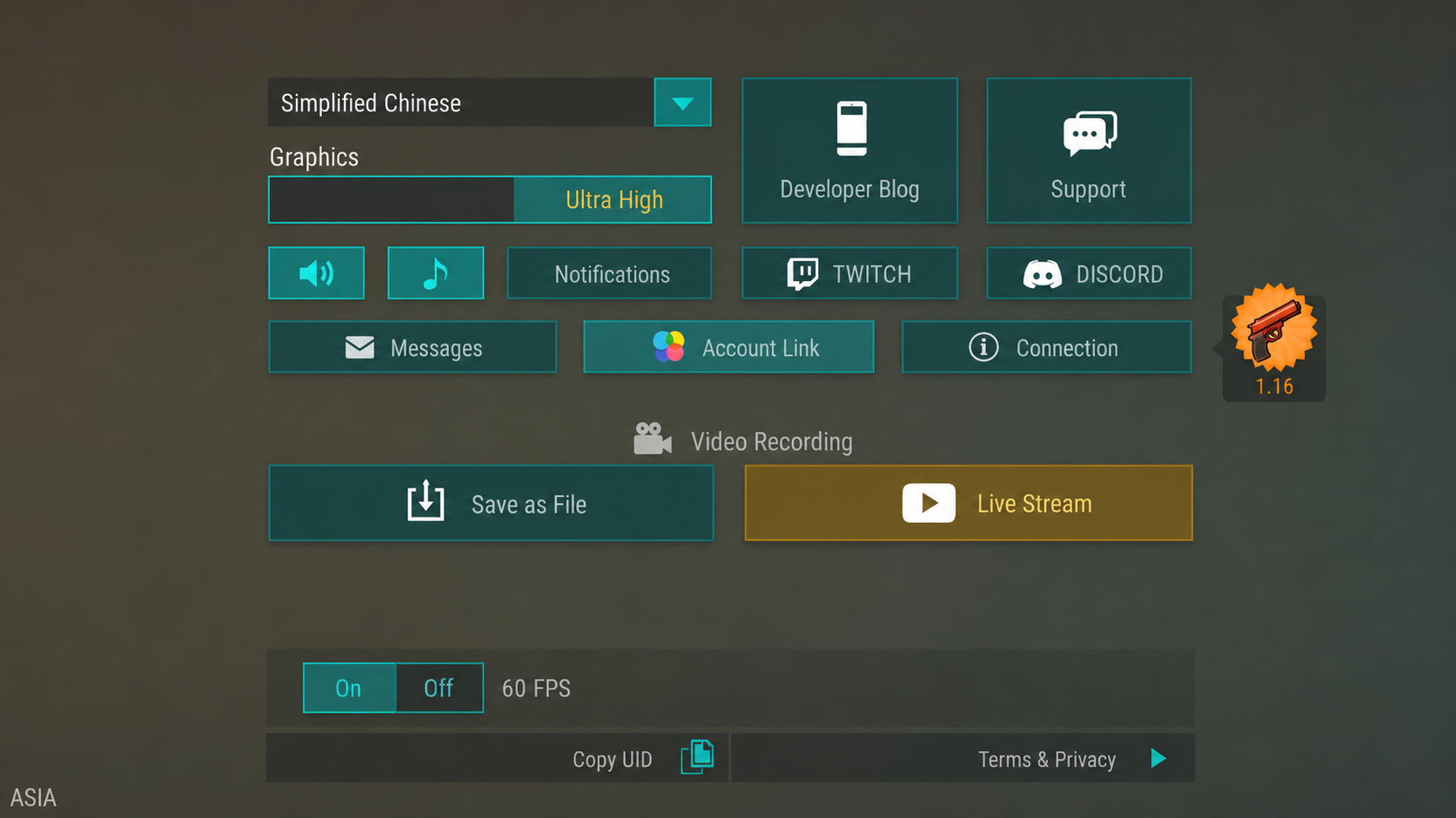Open the Developer Blog tile
The width and height of the screenshot is (1456, 818).
[x=849, y=151]
